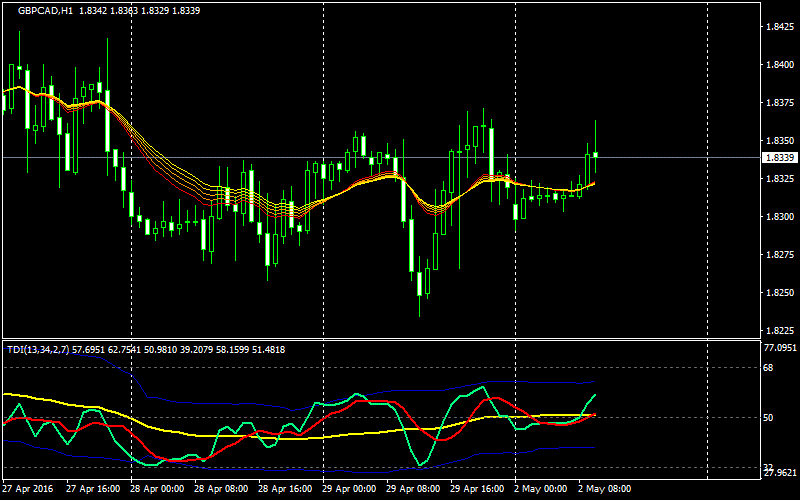This screenshot has width=800, height=500.
Task: Click the 1.8250 price scale label
Action: point(780,293)
